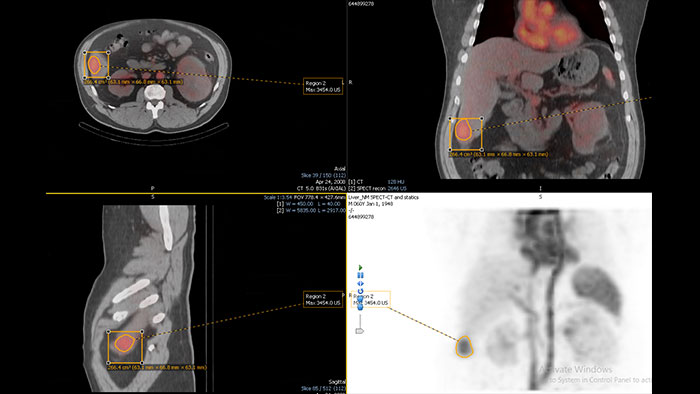The height and width of the screenshot is (394, 700).
Task: Click the lower blue dot icon in cine controls
Action: 360,307
